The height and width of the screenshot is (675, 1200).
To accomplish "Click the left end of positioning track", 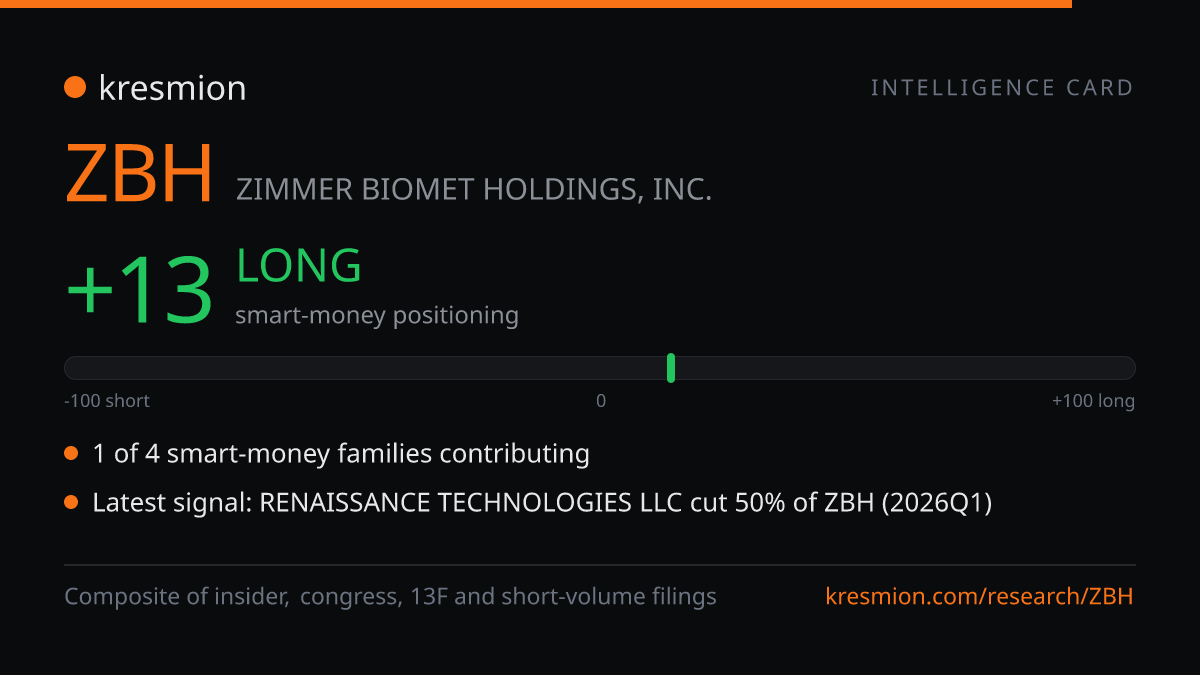I will (x=72, y=368).
